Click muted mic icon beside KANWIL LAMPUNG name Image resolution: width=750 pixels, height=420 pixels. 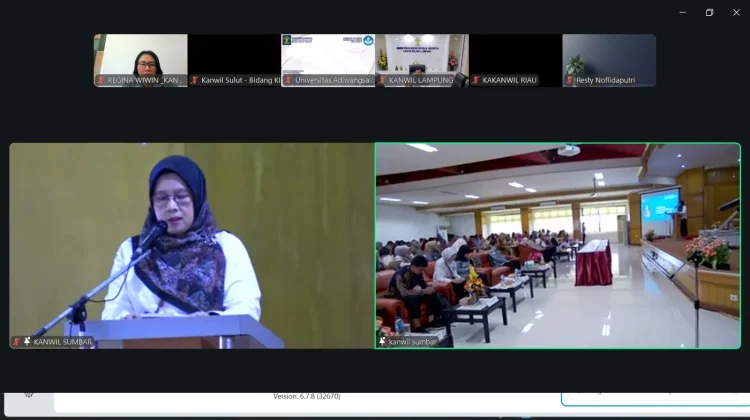tap(382, 80)
